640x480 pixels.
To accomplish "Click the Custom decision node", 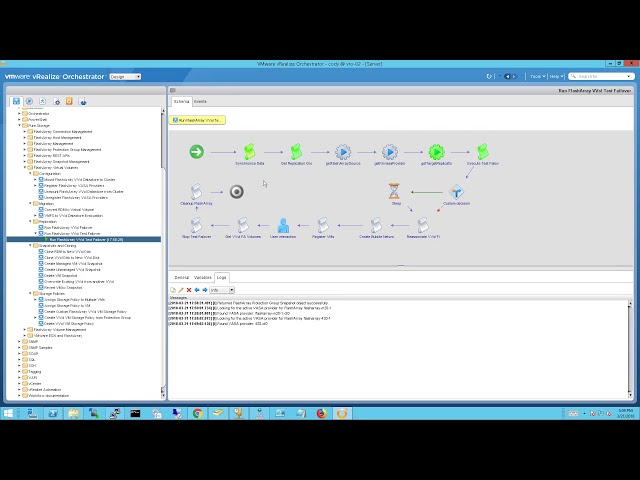I will pyautogui.click(x=456, y=192).
